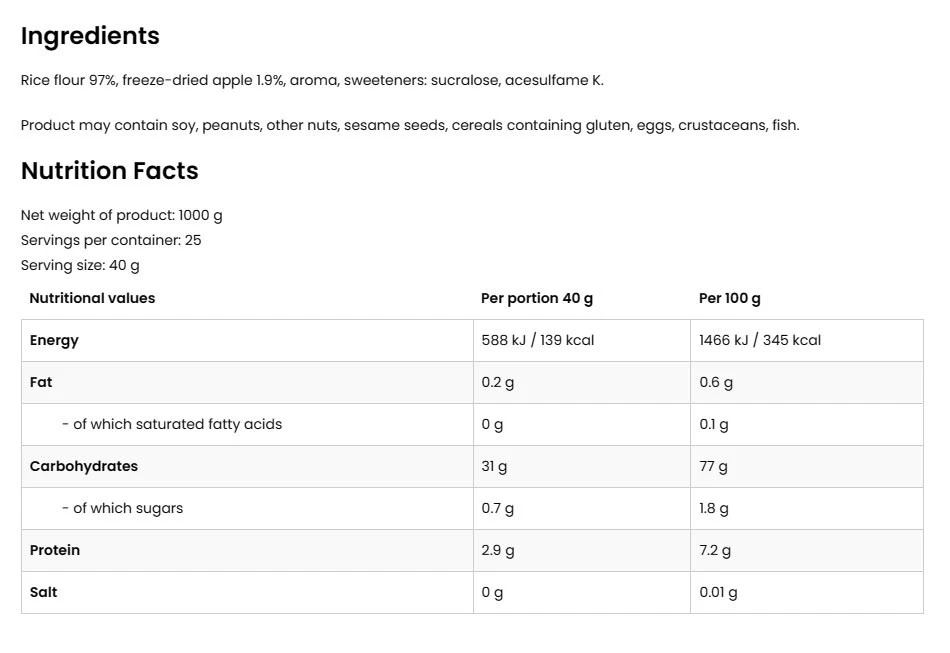Click the 'Nutritional values' column header
The height and width of the screenshot is (653, 950).
tap(92, 298)
